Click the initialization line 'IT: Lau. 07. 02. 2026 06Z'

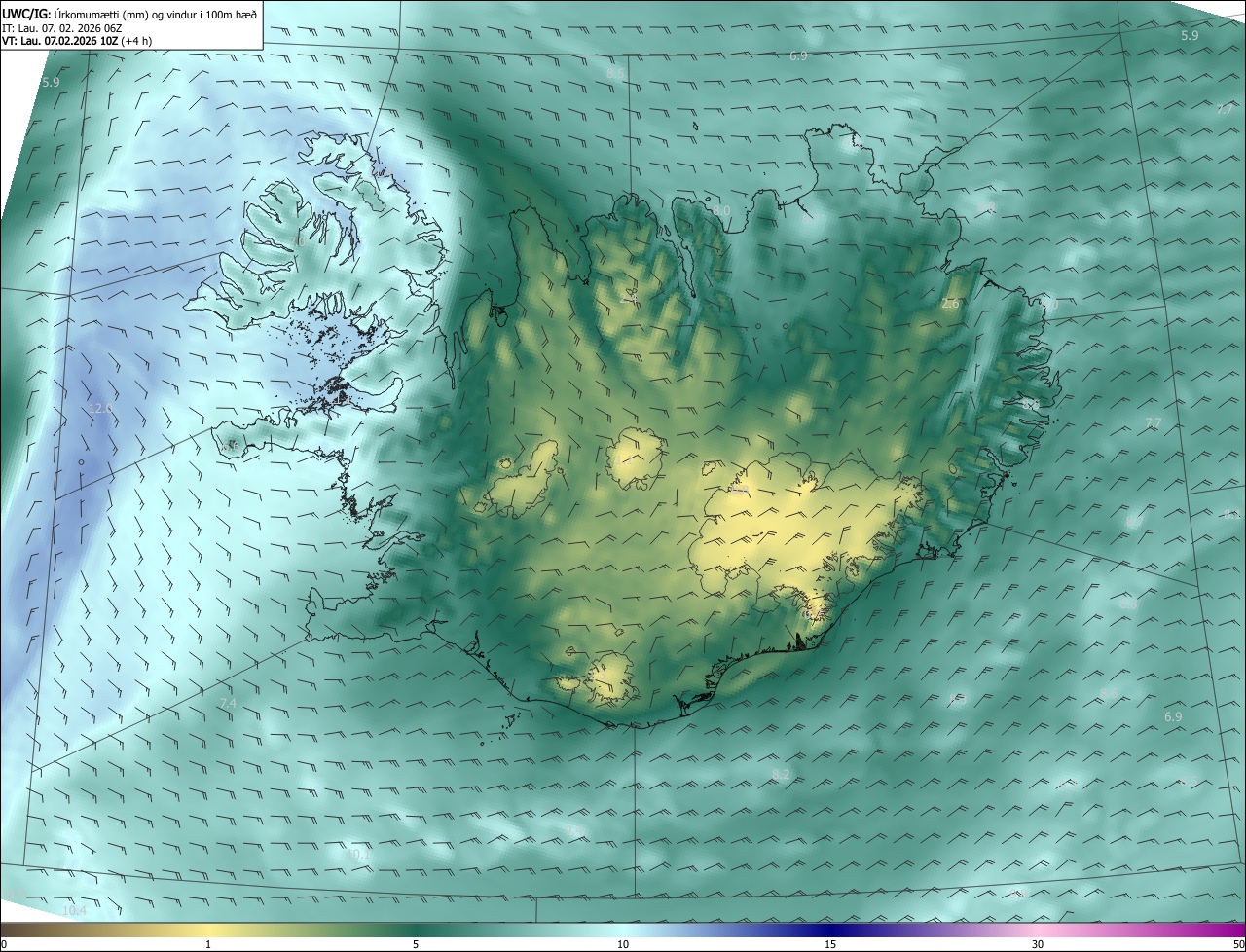click(62, 27)
